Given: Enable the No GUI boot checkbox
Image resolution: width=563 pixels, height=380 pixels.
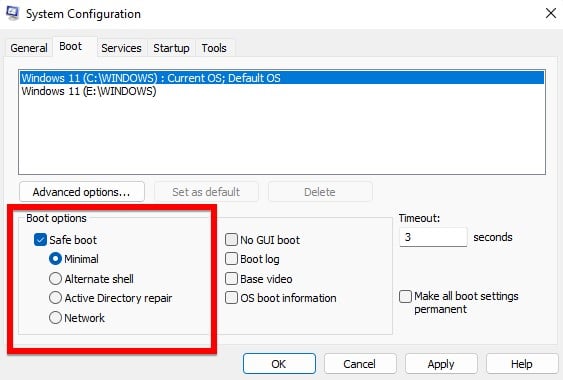Looking at the screenshot, I should pos(231,240).
